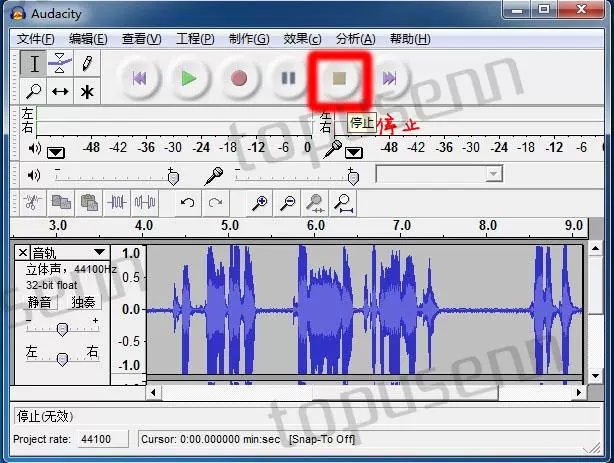The height and width of the screenshot is (463, 614).
Task: Click the 停止(无效) status message
Action: coord(45,416)
